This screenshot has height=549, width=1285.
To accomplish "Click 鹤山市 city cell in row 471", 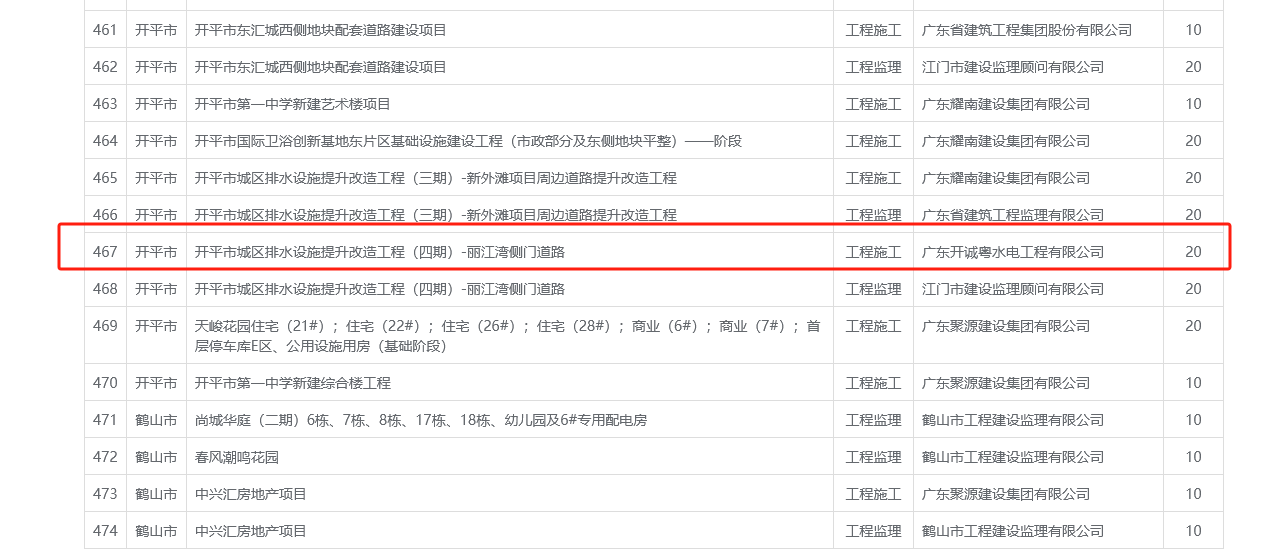I will click(x=156, y=420).
